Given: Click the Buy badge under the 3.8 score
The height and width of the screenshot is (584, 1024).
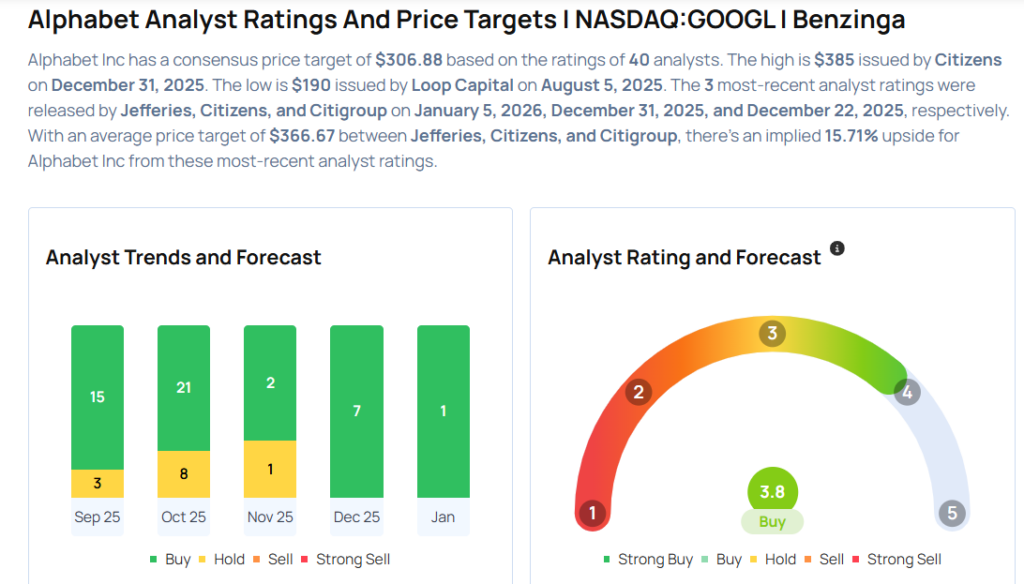Looking at the screenshot, I should (772, 522).
